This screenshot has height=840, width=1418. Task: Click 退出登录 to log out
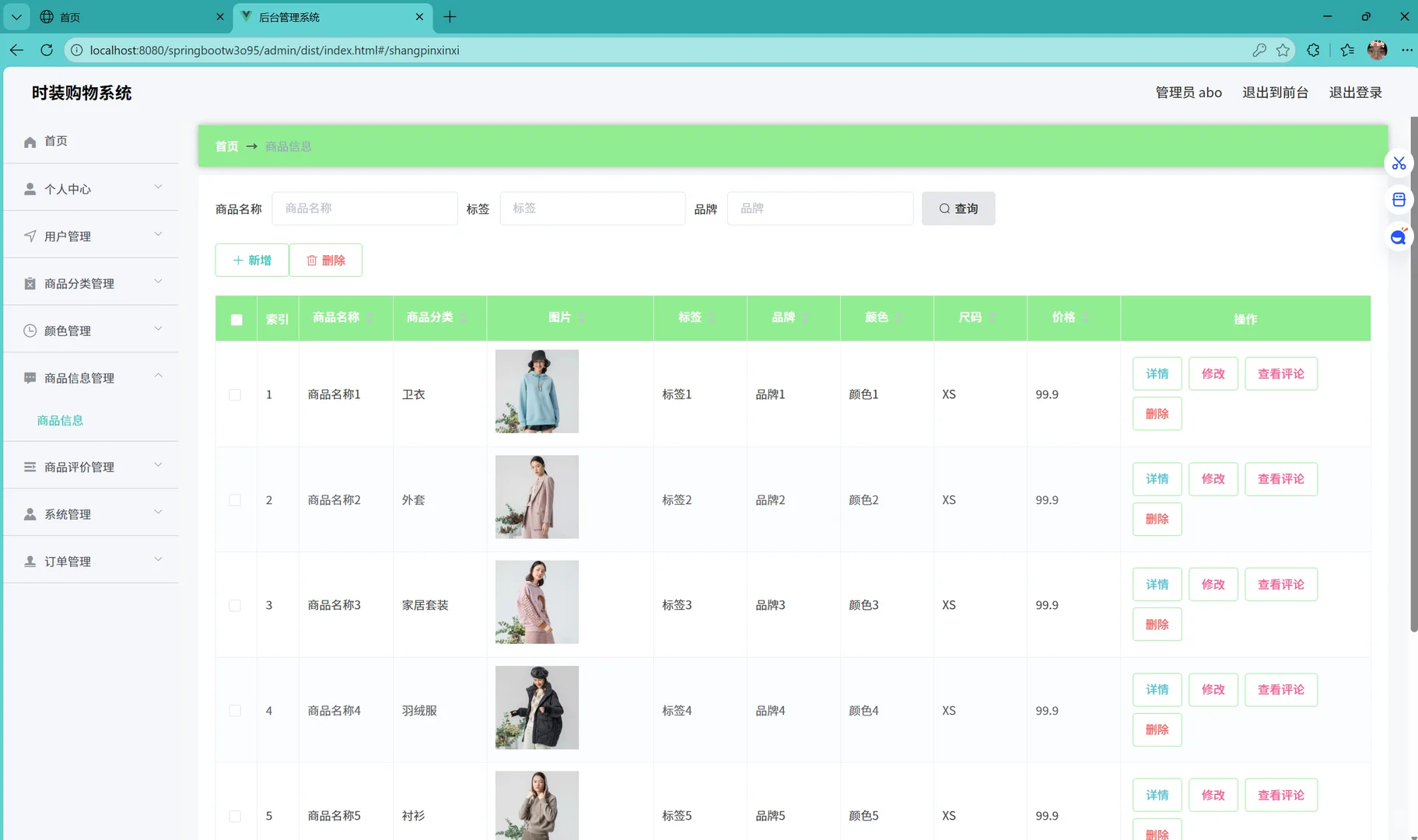1355,93
